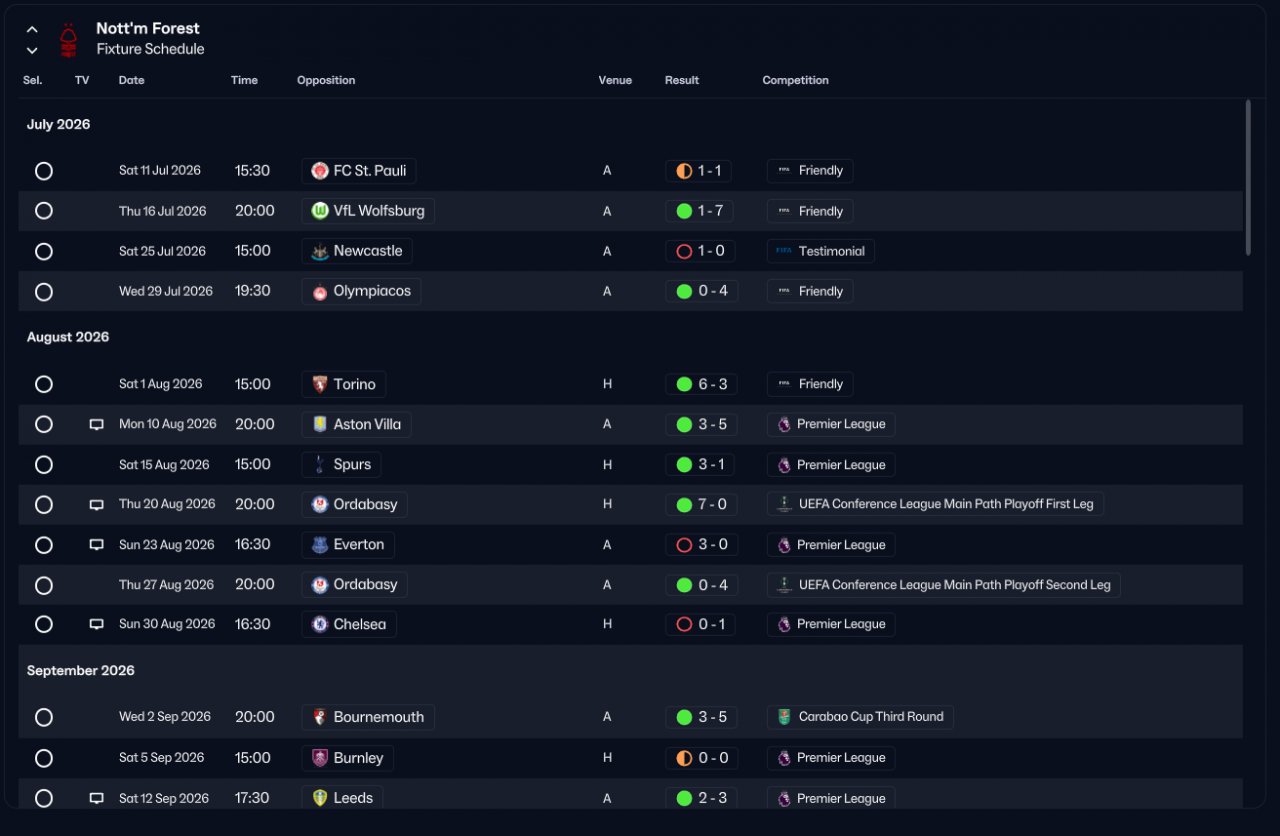Go to the previous team with up chevron
Screen dimensions: 1280x836
32,29
